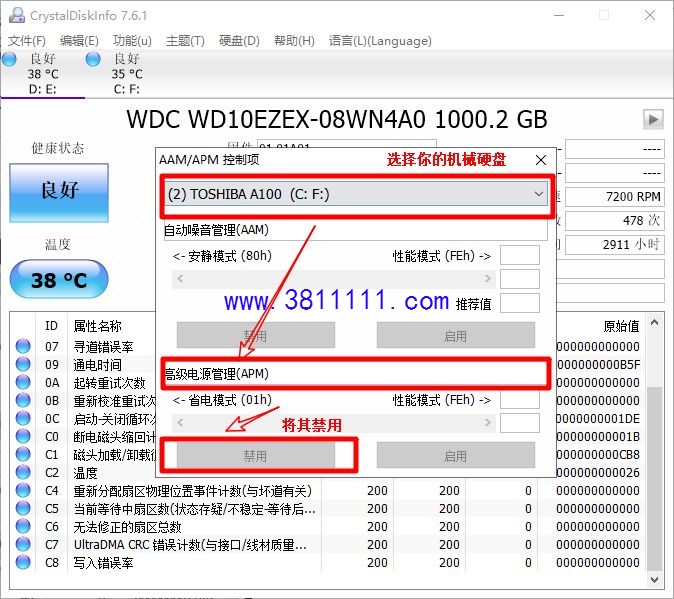Click value box beside APM 性能模式 (FEh)
Viewport: 674px width, 599px height.
(x=520, y=399)
